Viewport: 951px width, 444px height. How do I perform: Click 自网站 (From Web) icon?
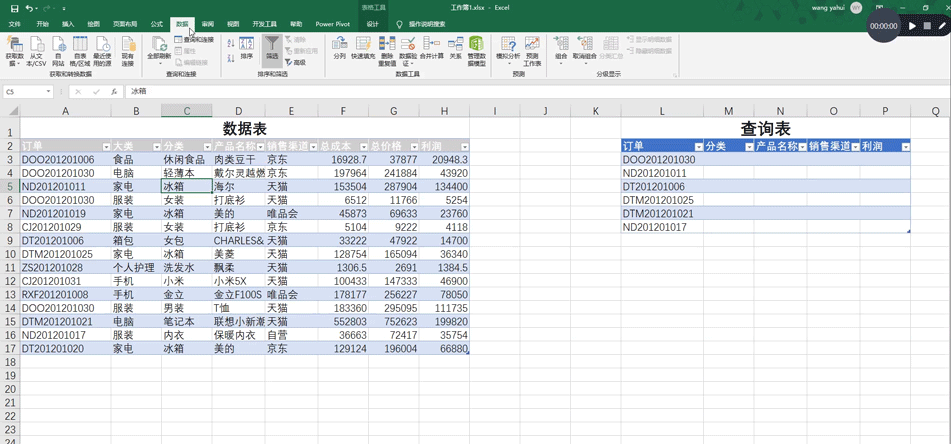pos(58,51)
